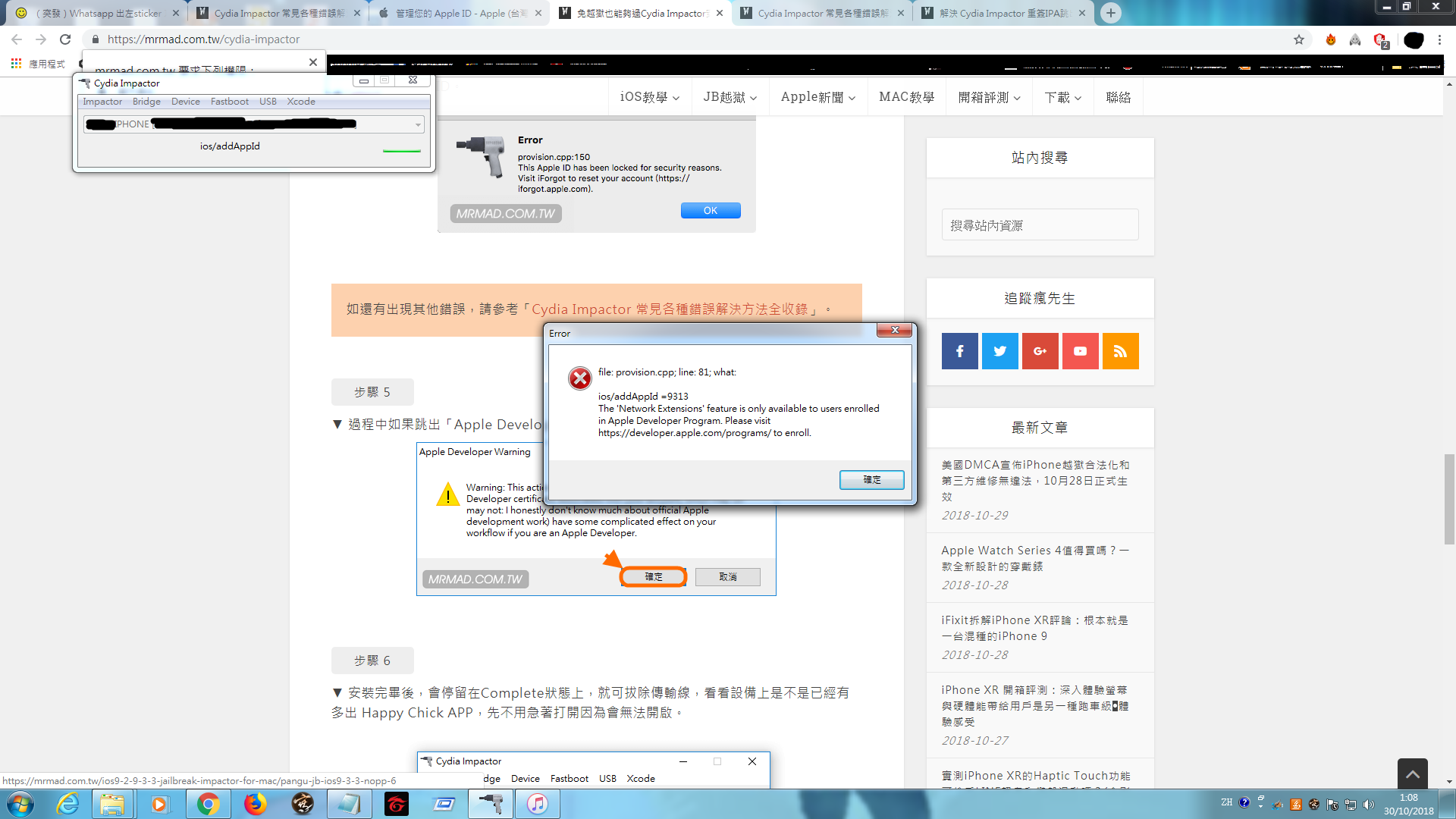Dismiss the permission popup with its X
The height and width of the screenshot is (819, 1456).
(x=313, y=62)
